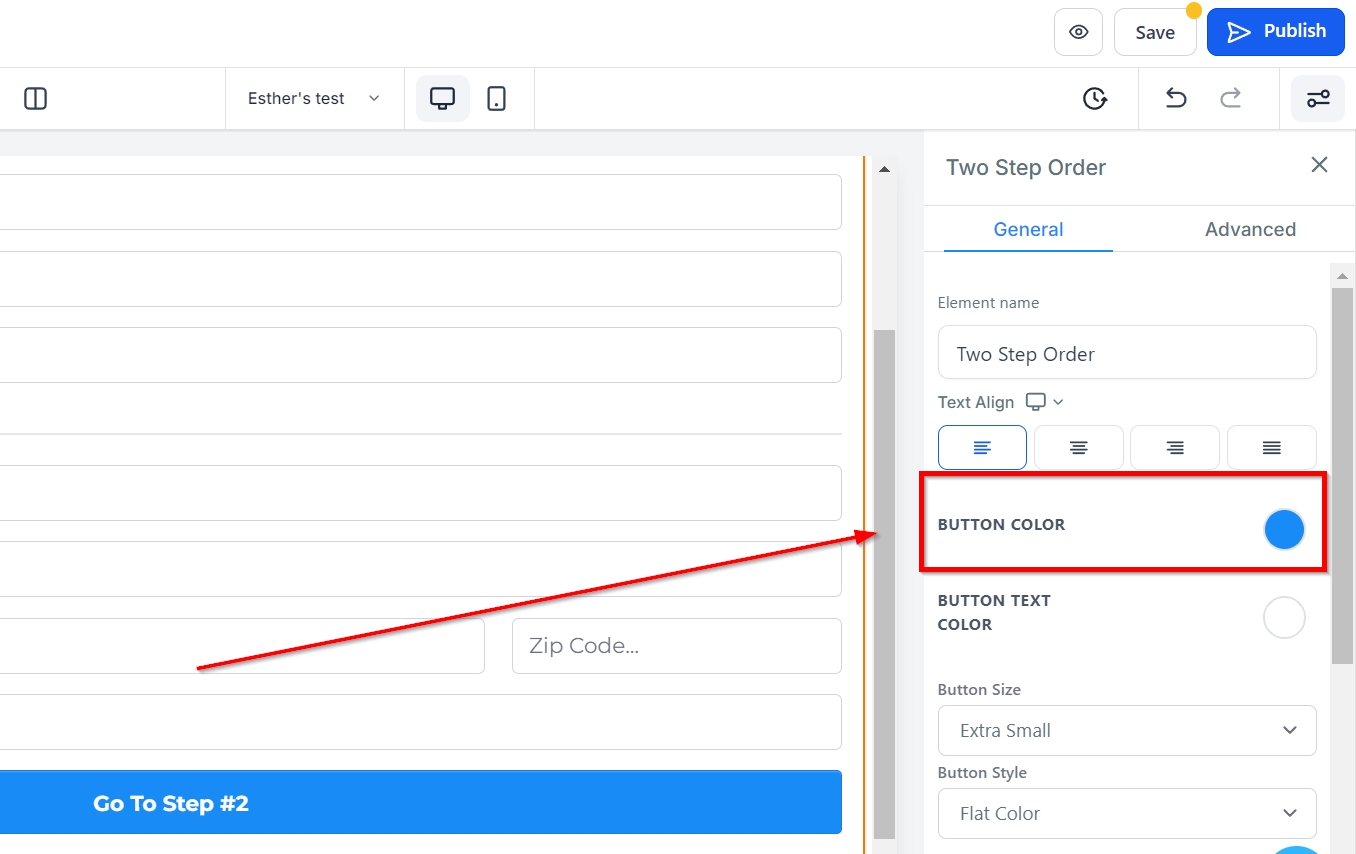Toggle the settings sliders panel icon

(1318, 98)
